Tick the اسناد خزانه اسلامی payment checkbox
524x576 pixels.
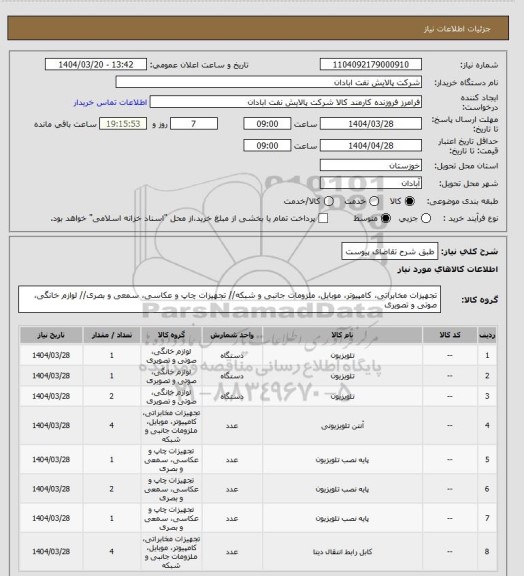click(323, 219)
